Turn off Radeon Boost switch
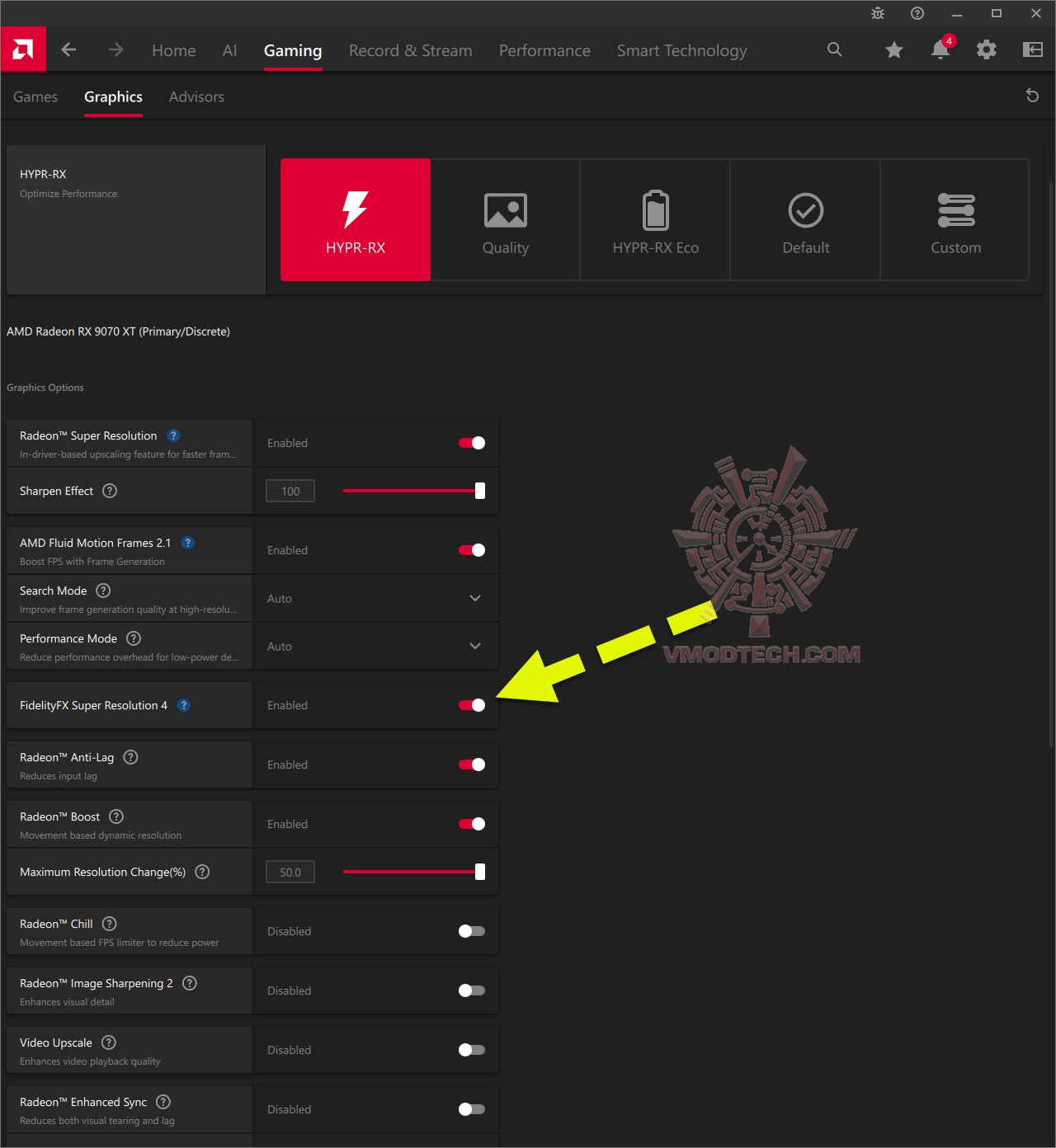The image size is (1056, 1148). coord(472,824)
